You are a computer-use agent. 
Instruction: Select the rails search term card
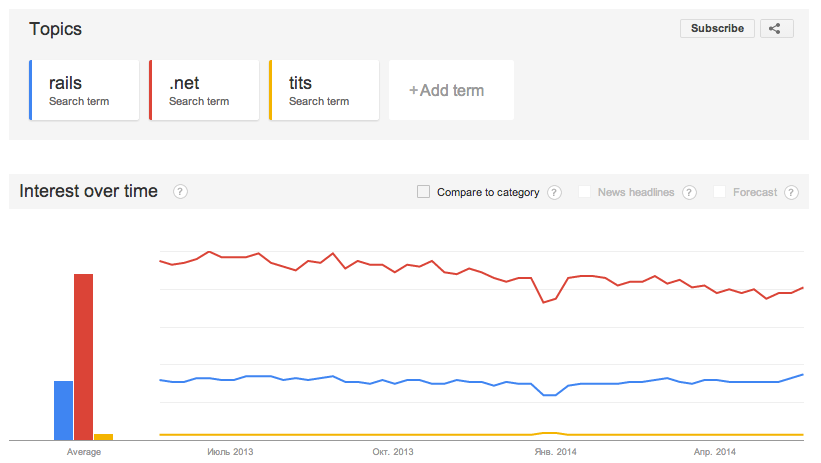(84, 90)
